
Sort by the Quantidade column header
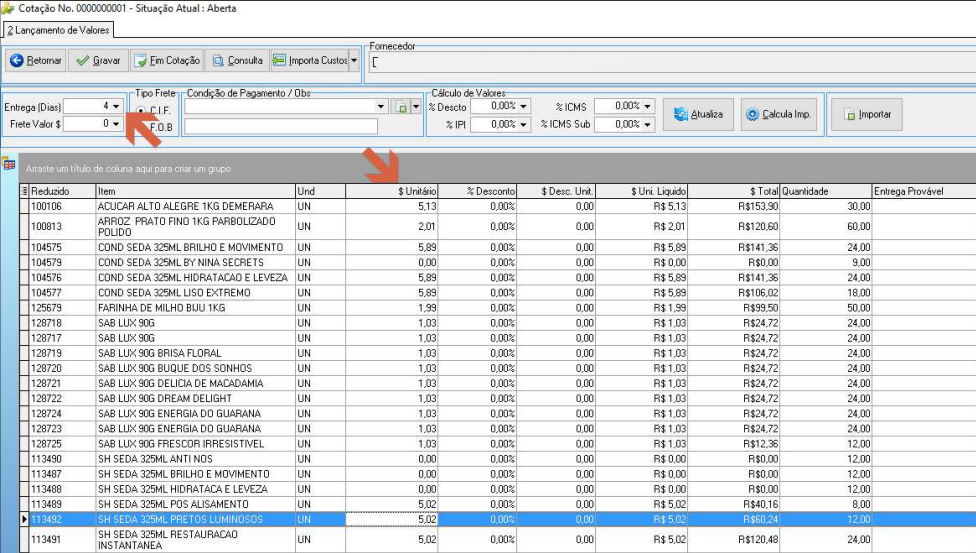826,191
